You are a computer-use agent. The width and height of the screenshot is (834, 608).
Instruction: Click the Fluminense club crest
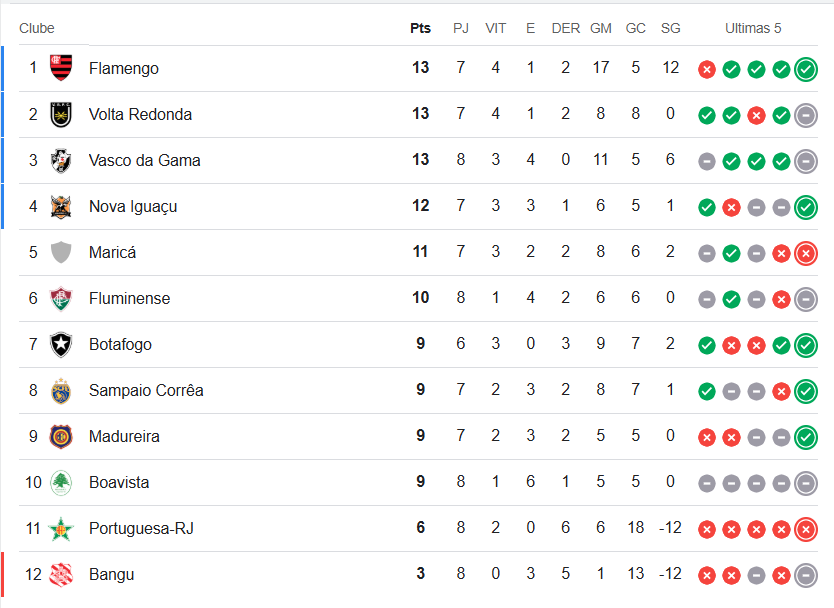coord(61,298)
